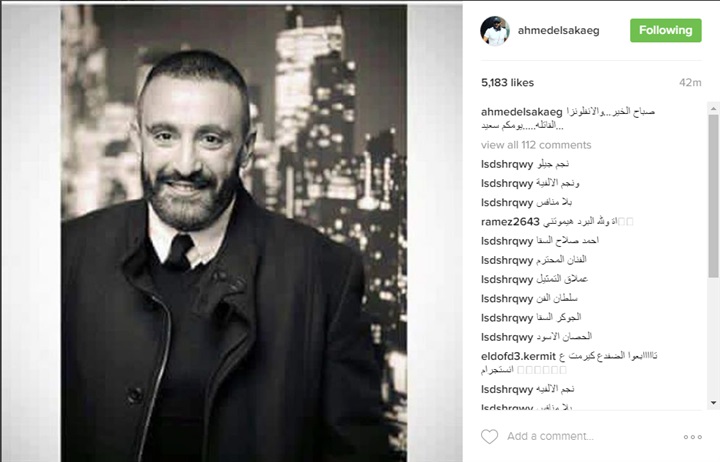
Task: Click the black and white portrait photo
Action: tap(234, 233)
